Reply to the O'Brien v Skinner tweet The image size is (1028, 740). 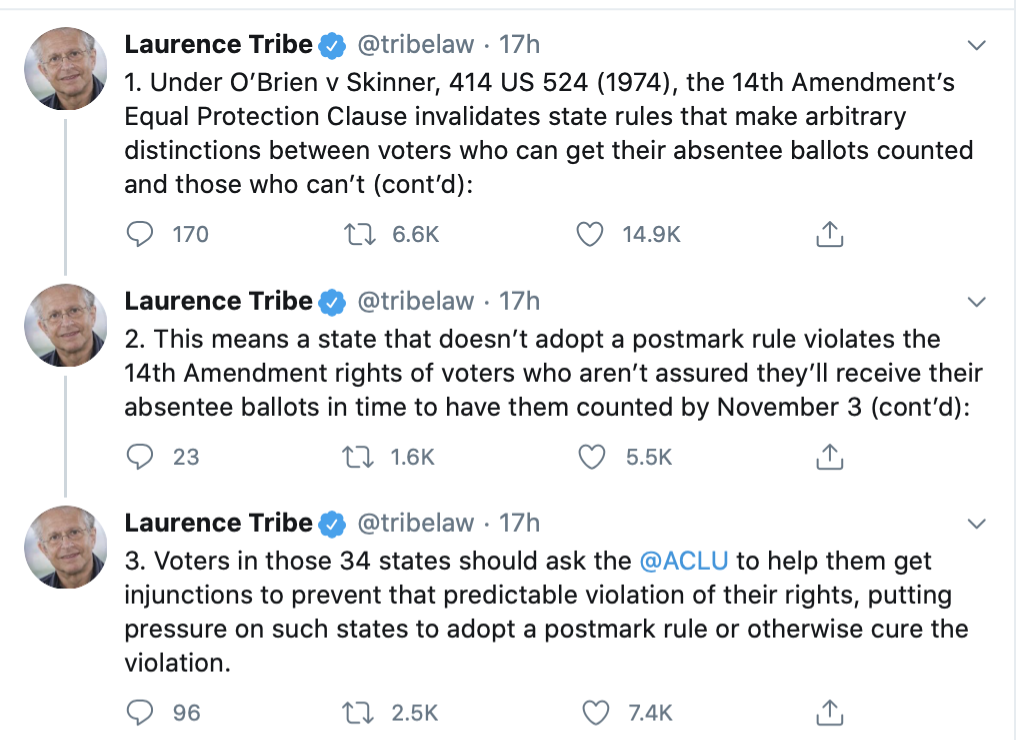[x=140, y=234]
